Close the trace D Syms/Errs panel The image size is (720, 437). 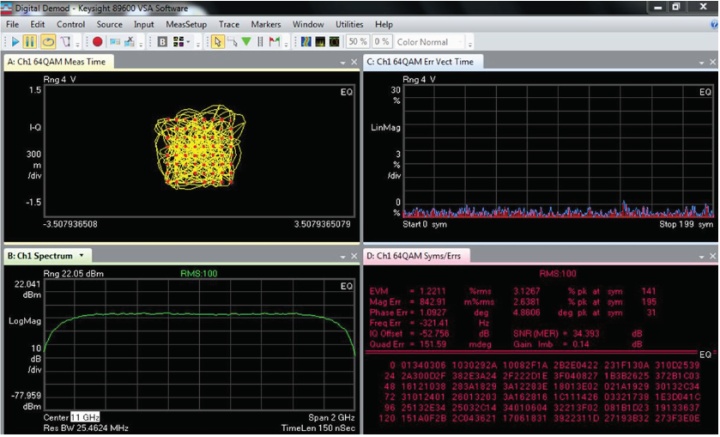point(713,256)
